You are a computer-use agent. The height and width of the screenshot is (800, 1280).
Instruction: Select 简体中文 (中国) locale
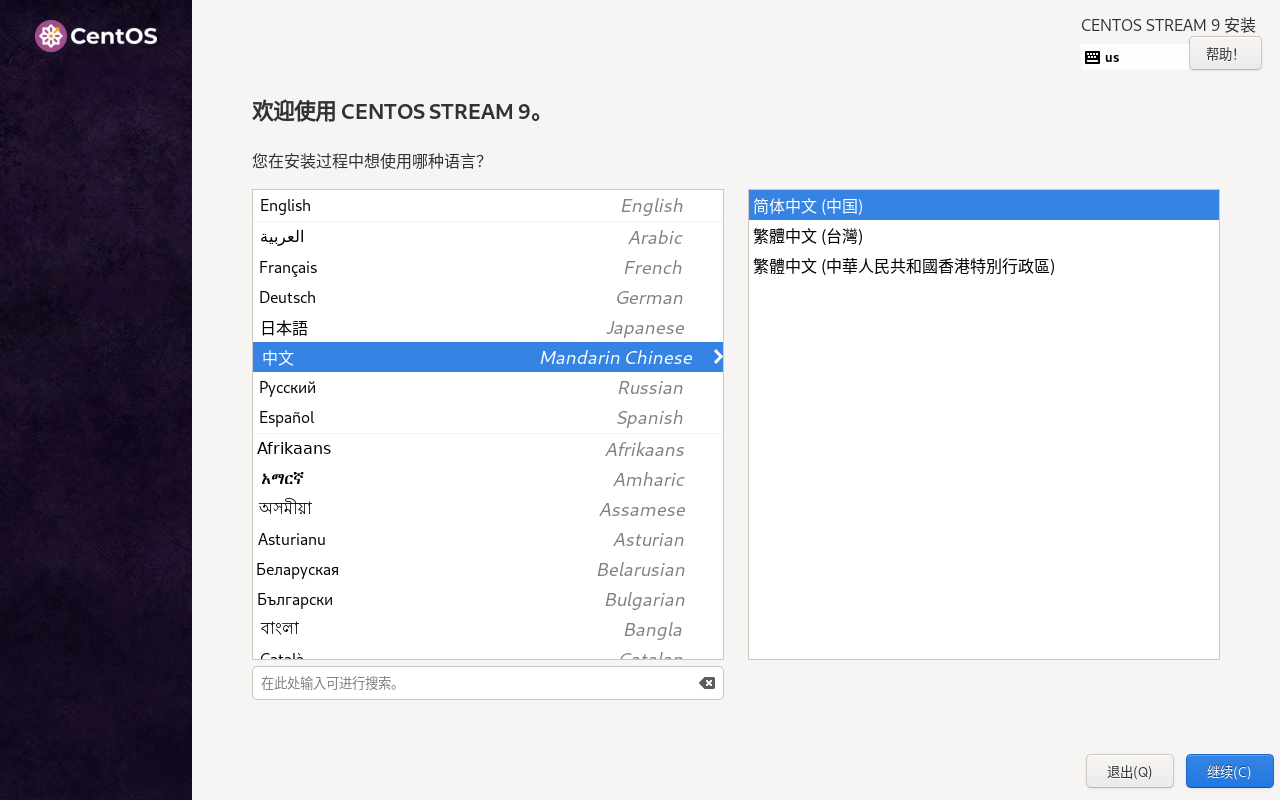[984, 206]
